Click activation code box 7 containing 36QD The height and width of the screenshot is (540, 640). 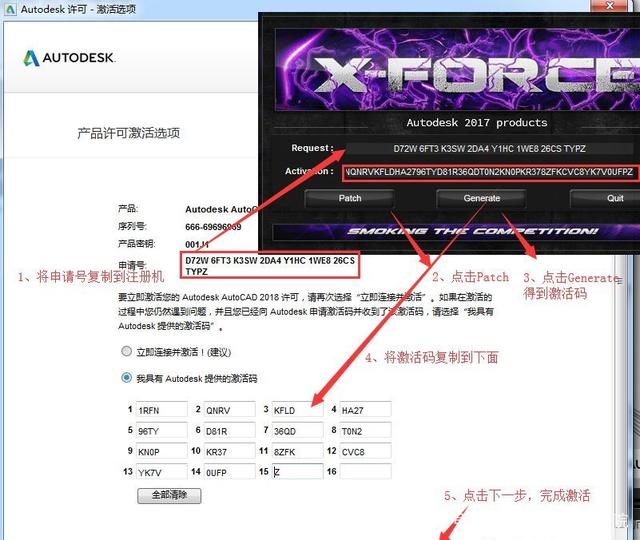pyautogui.click(x=298, y=431)
